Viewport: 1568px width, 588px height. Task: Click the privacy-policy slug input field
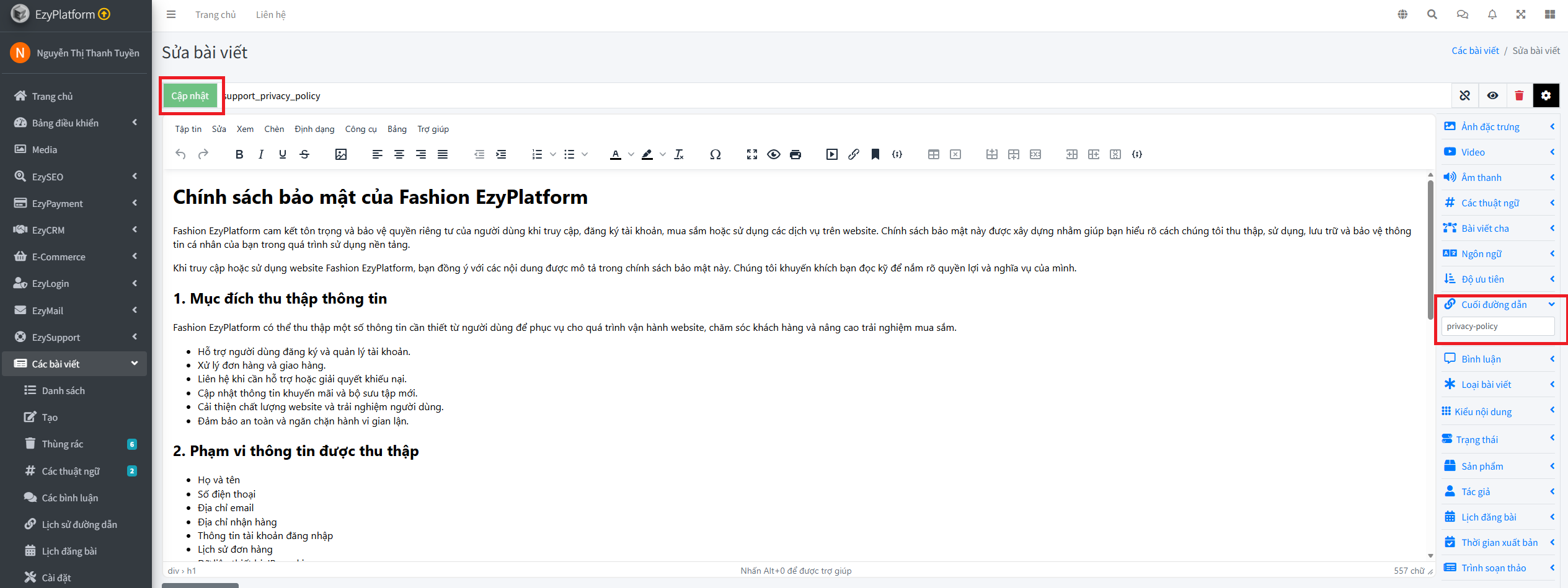1497,327
